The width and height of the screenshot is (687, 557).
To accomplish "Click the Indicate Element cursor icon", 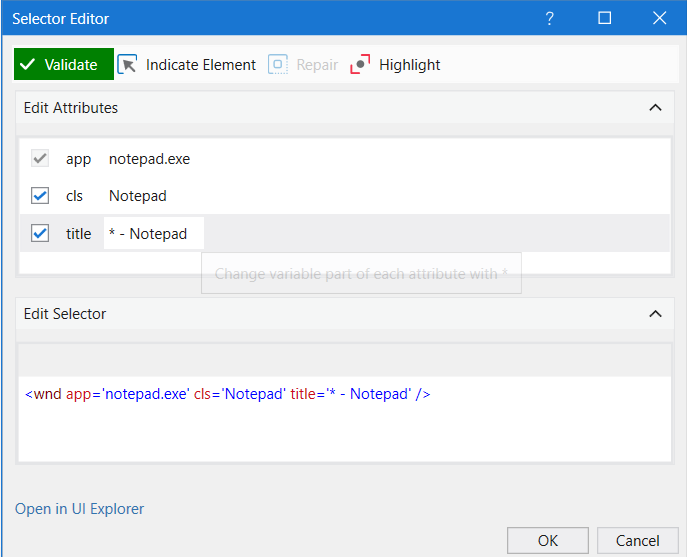I will (x=128, y=65).
